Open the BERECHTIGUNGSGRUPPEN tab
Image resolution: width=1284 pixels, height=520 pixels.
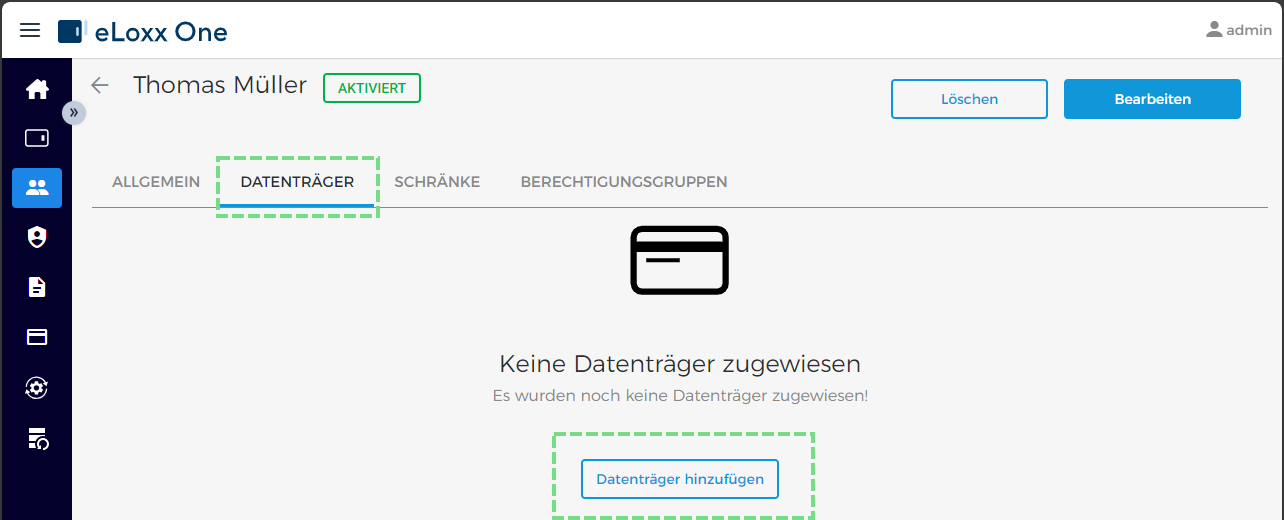point(624,182)
